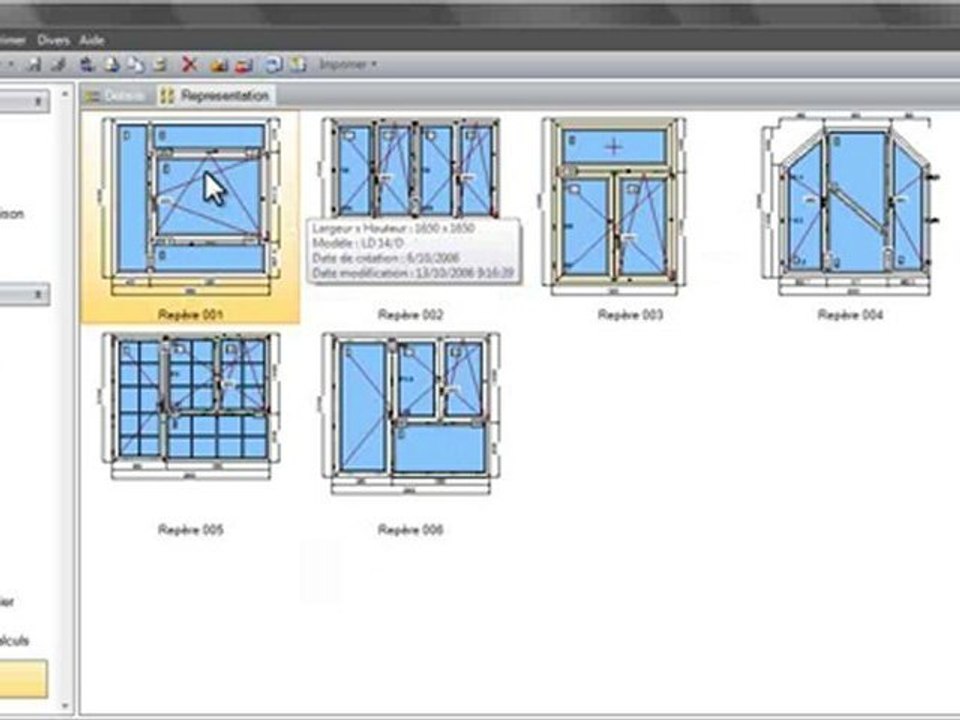Click the Representation tab grid icon
Image resolution: width=960 pixels, height=720 pixels.
(x=167, y=96)
